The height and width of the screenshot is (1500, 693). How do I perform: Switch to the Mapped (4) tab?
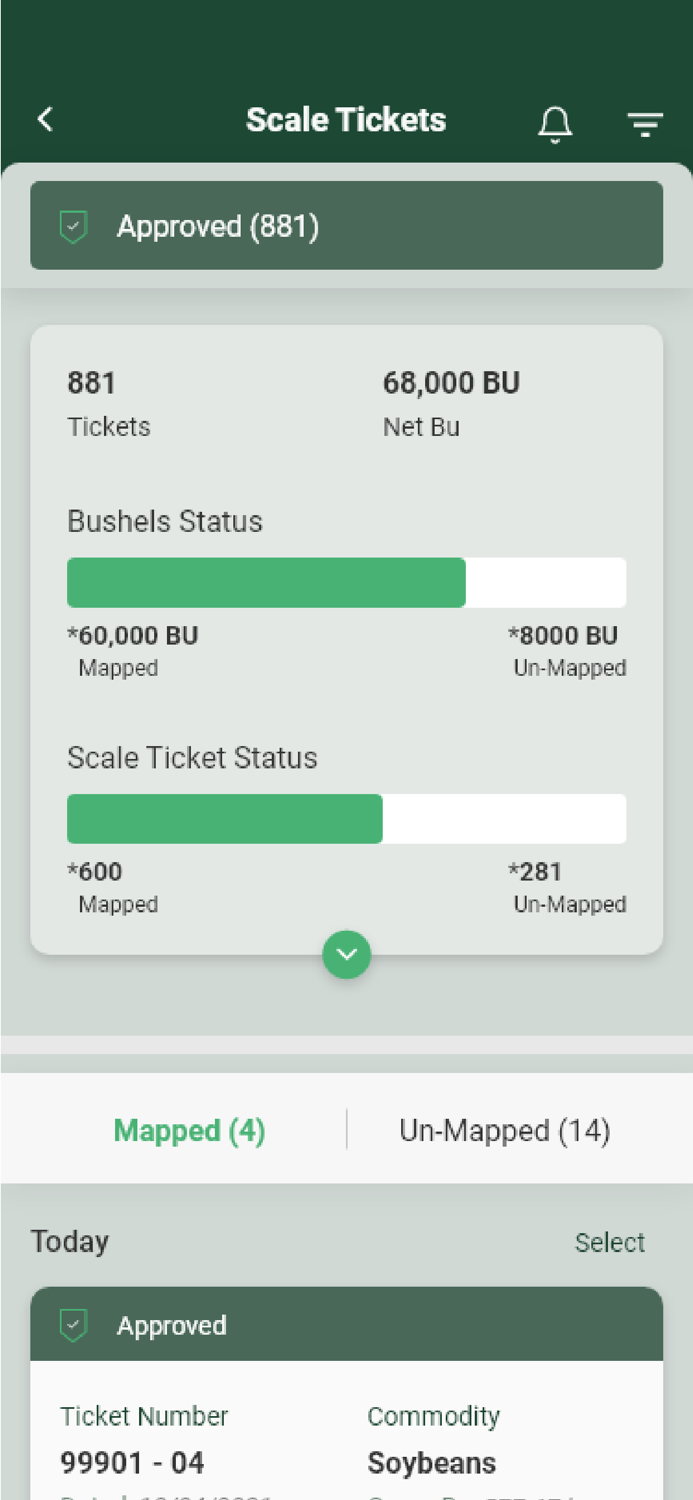(x=189, y=1131)
